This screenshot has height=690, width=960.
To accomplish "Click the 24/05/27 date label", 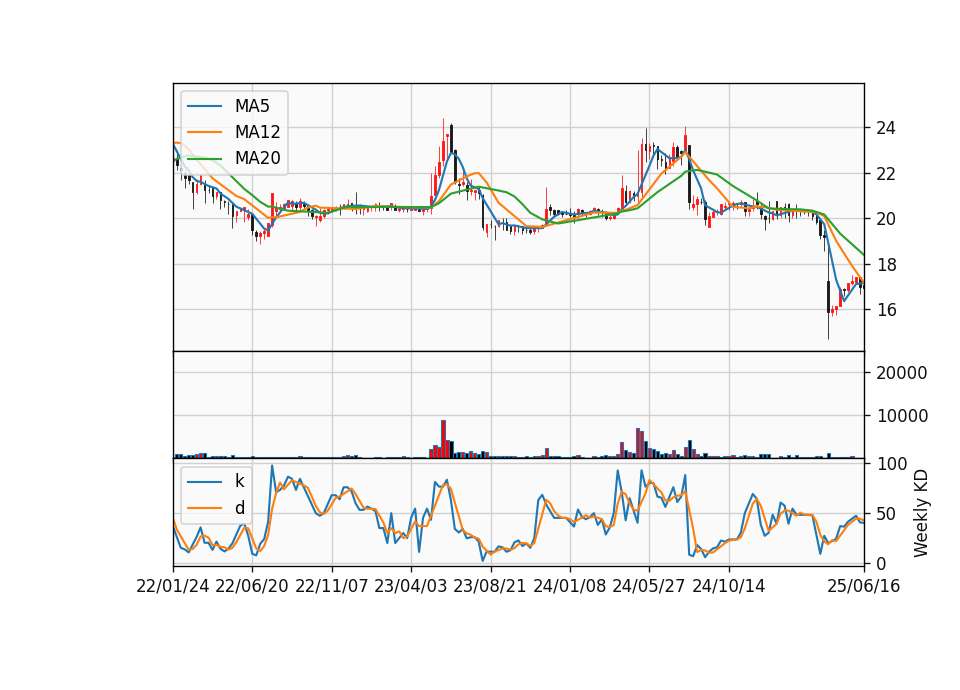I will coord(649,587).
